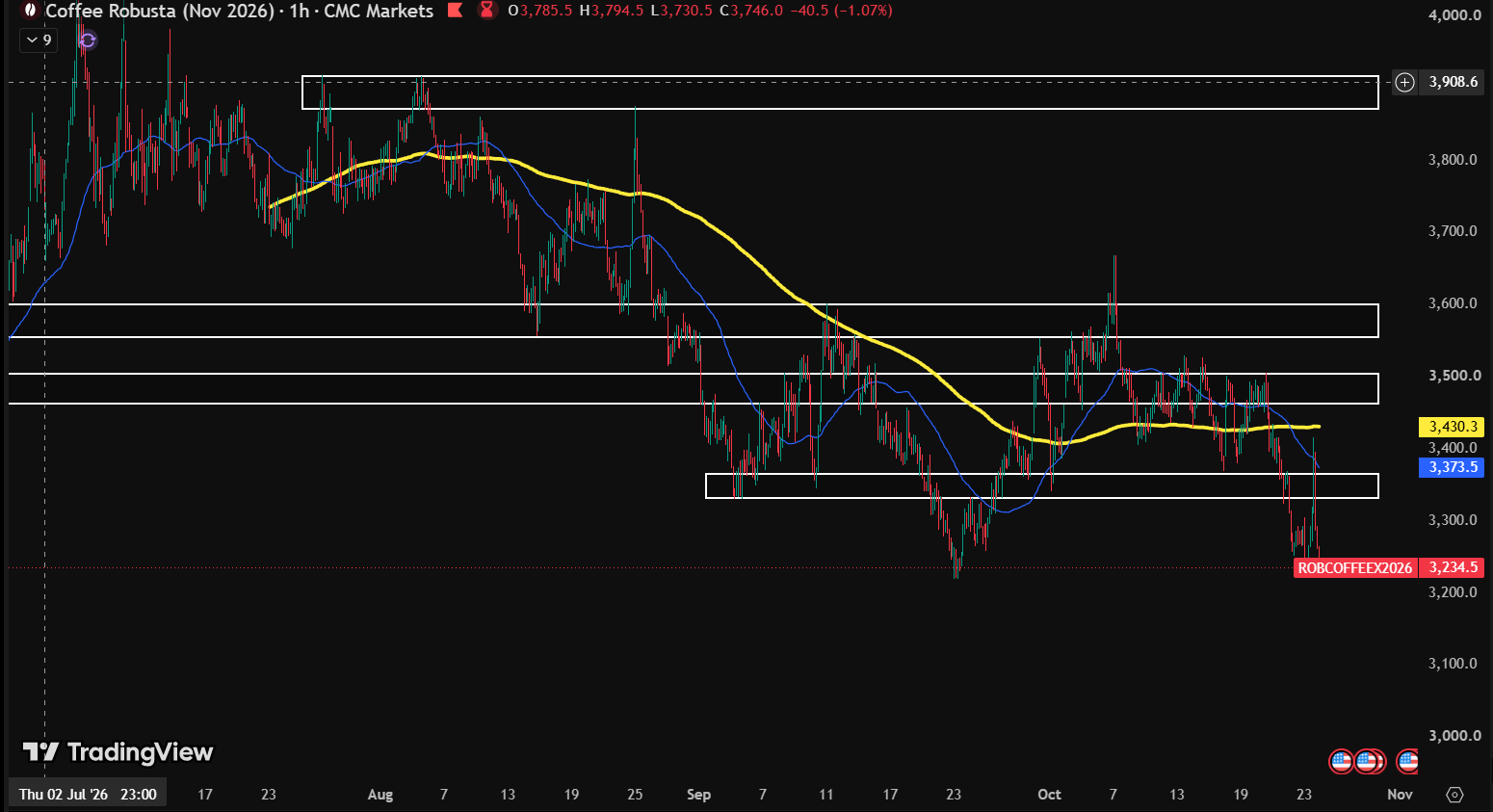Click the yellow 3,430.3 price tag
The width and height of the screenshot is (1493, 812).
(x=1452, y=426)
